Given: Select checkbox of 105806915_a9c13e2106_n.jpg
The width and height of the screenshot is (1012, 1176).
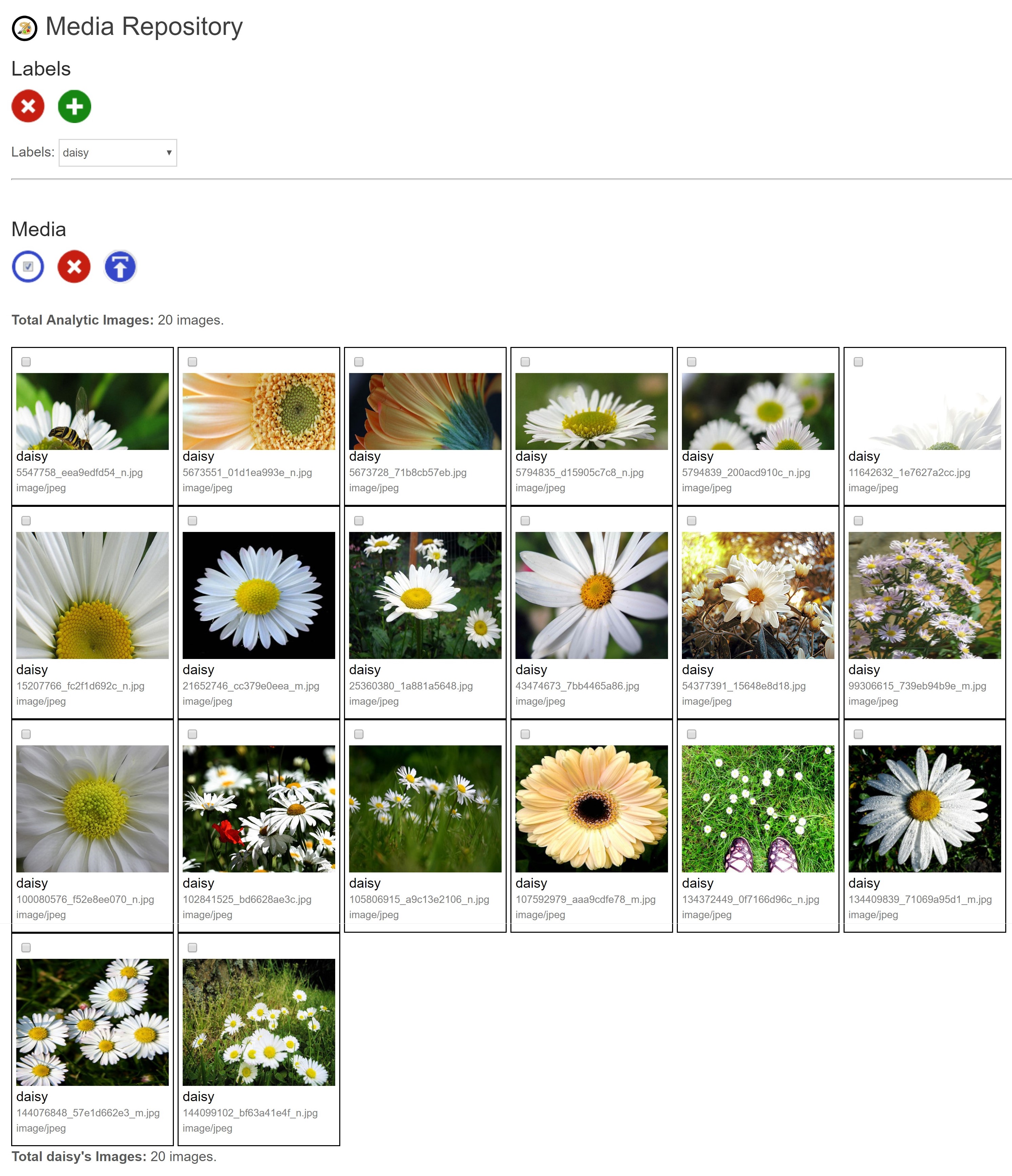Looking at the screenshot, I should point(359,734).
